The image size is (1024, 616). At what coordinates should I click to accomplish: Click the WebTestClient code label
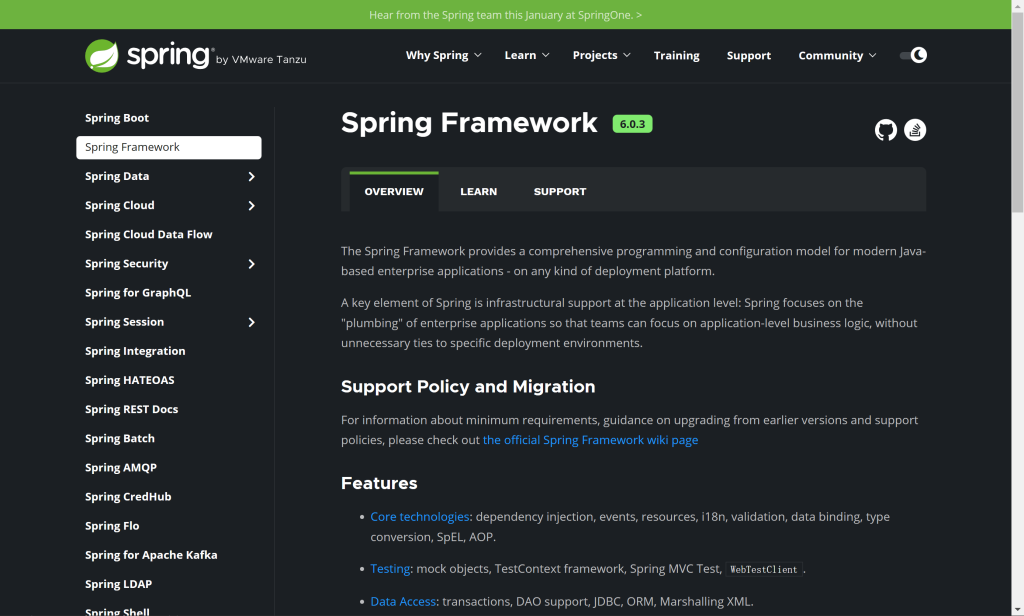coord(763,570)
